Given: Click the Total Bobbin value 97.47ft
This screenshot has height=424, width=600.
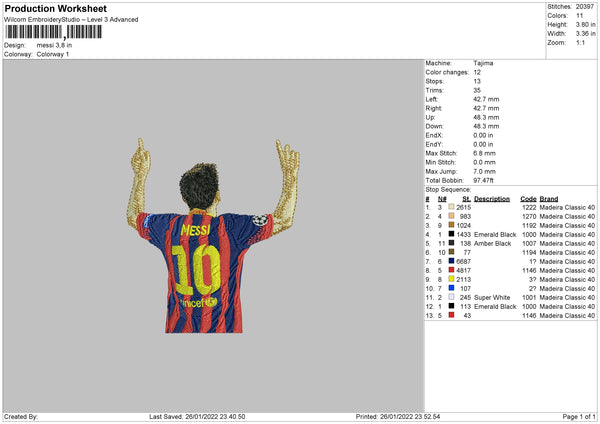Looking at the screenshot, I should tap(483, 180).
